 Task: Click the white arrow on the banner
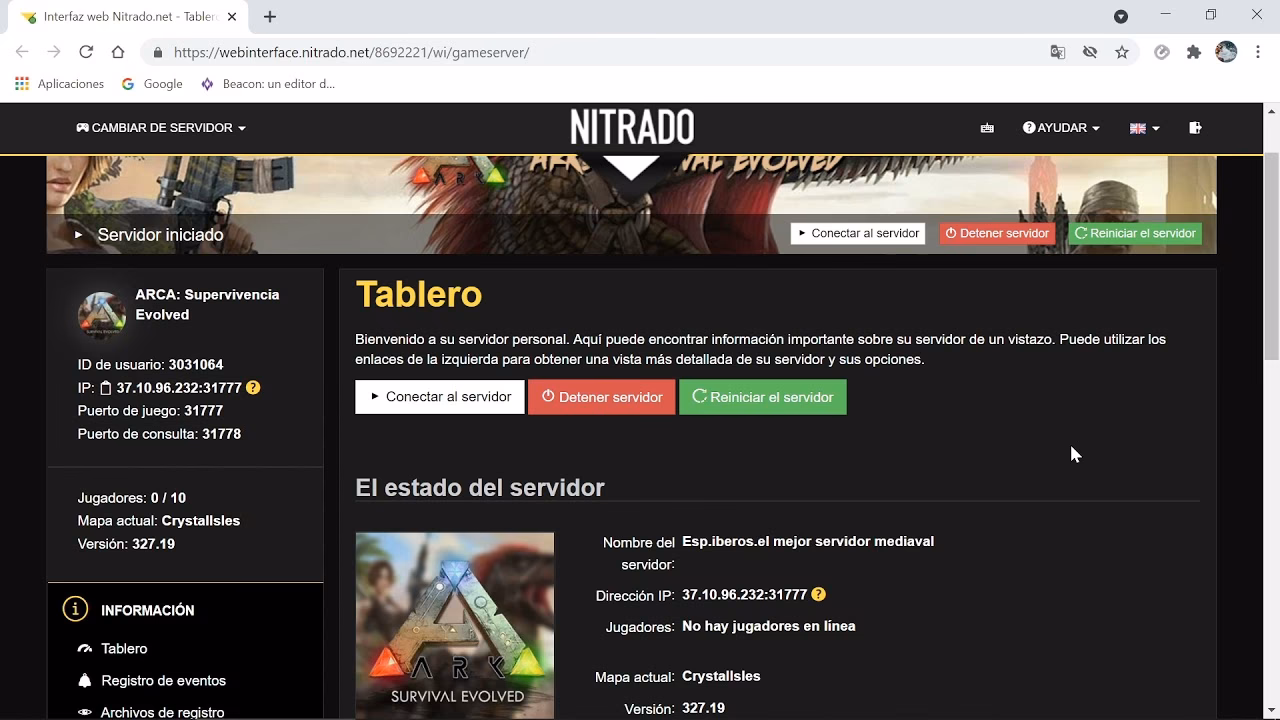tap(631, 168)
